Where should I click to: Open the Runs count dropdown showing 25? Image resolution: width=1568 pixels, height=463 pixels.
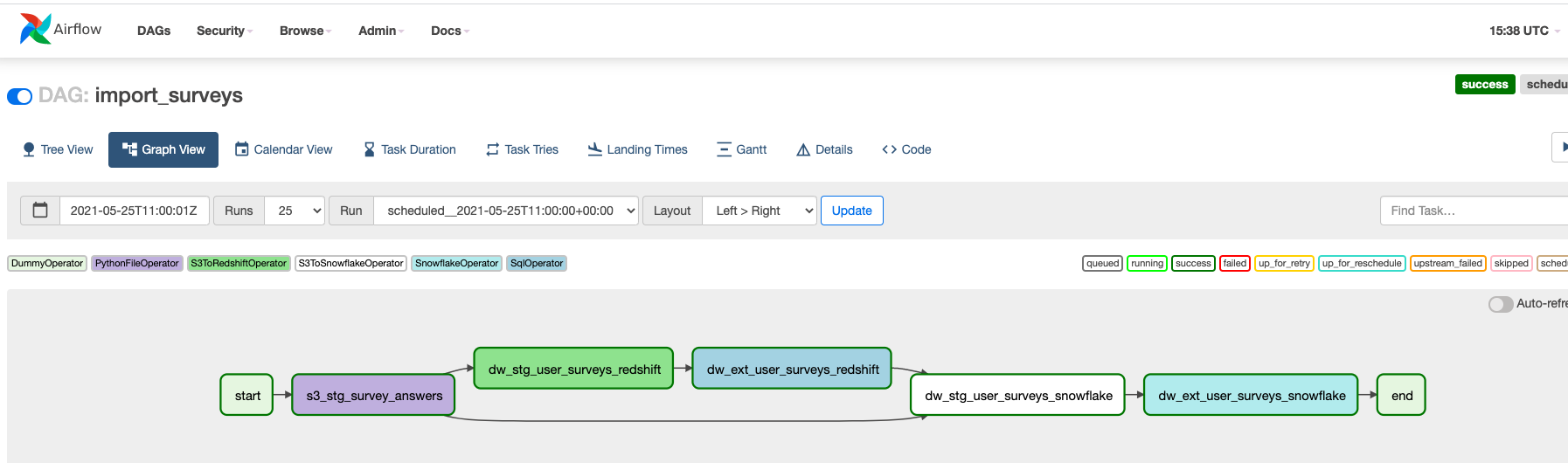tap(295, 211)
